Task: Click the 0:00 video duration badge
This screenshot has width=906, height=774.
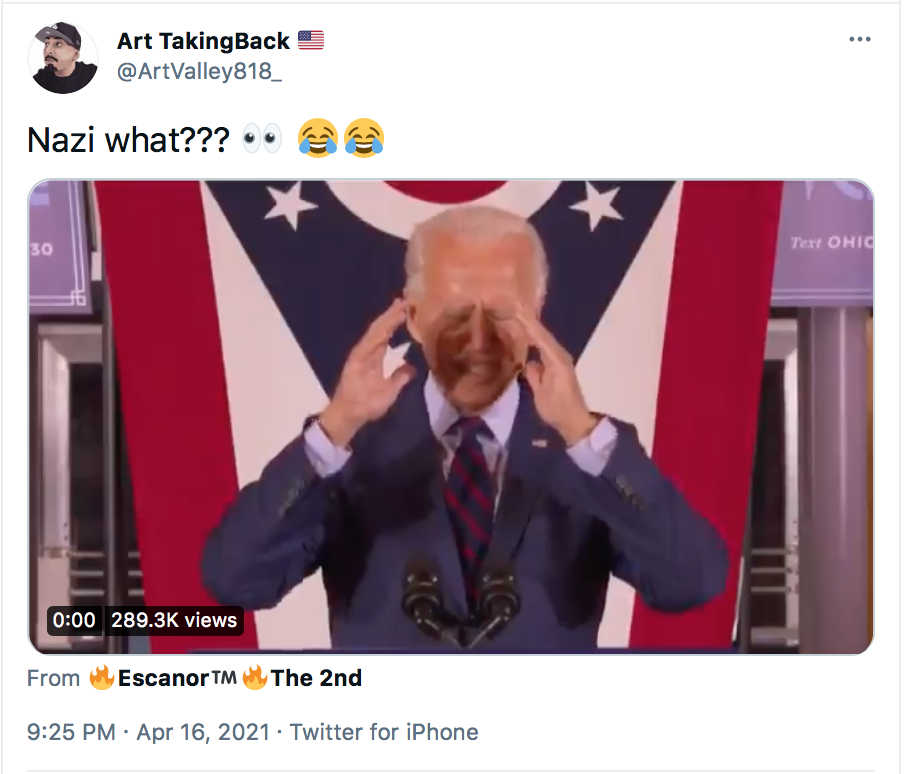Action: [x=74, y=620]
